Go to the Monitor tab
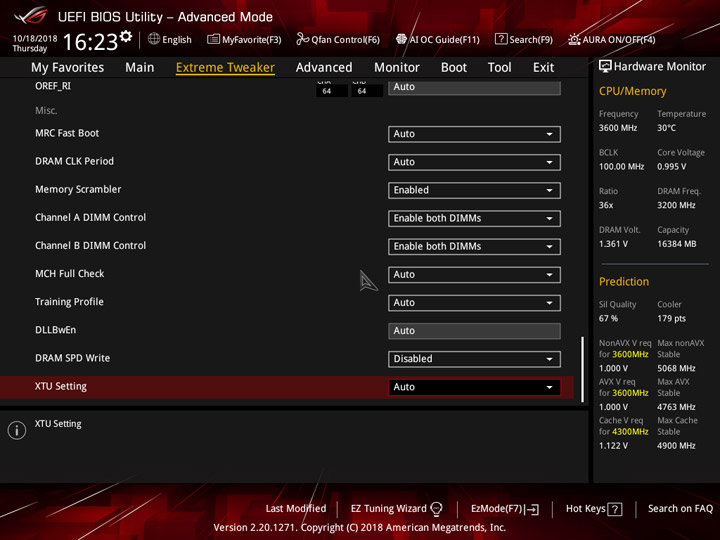Viewport: 720px width, 540px height. click(397, 68)
